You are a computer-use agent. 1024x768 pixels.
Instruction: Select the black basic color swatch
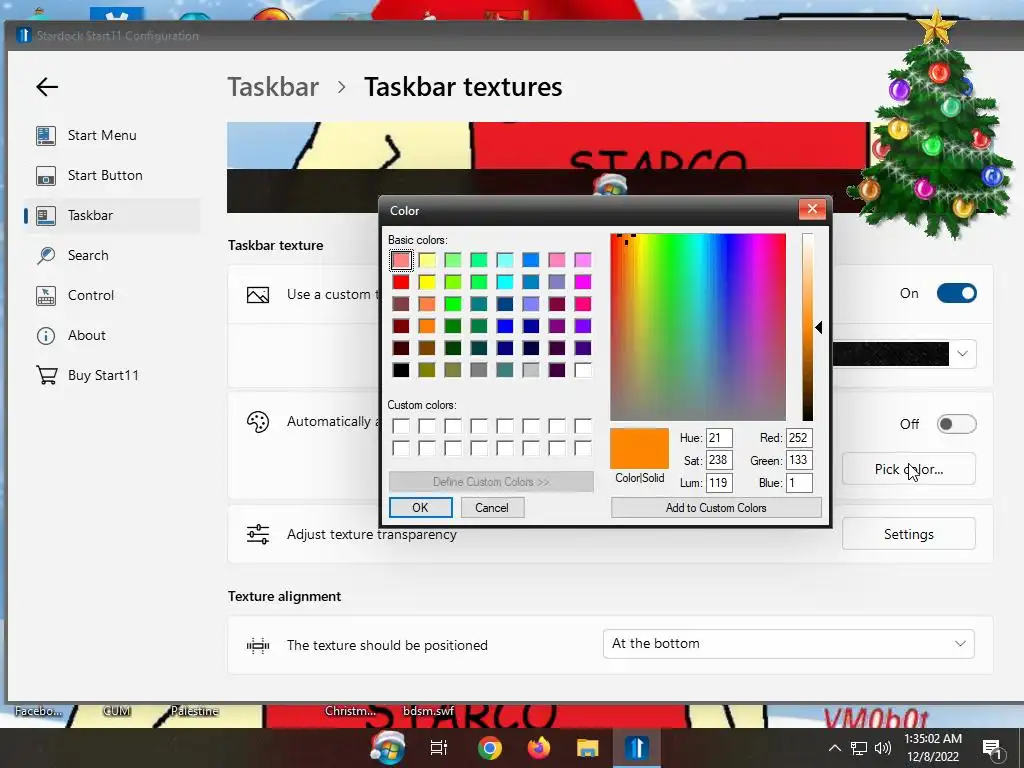tap(401, 370)
